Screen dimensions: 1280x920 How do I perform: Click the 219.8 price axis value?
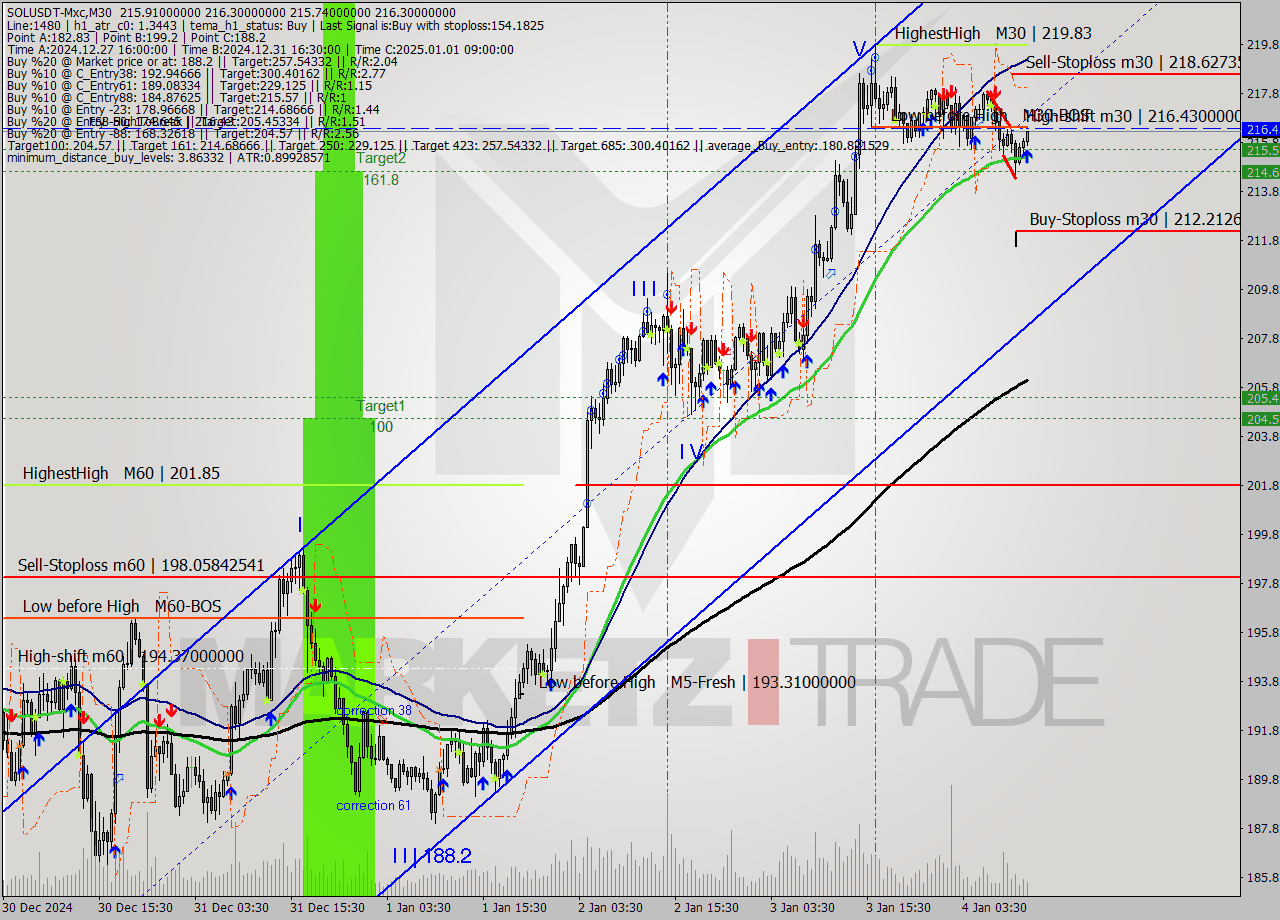[1261, 44]
